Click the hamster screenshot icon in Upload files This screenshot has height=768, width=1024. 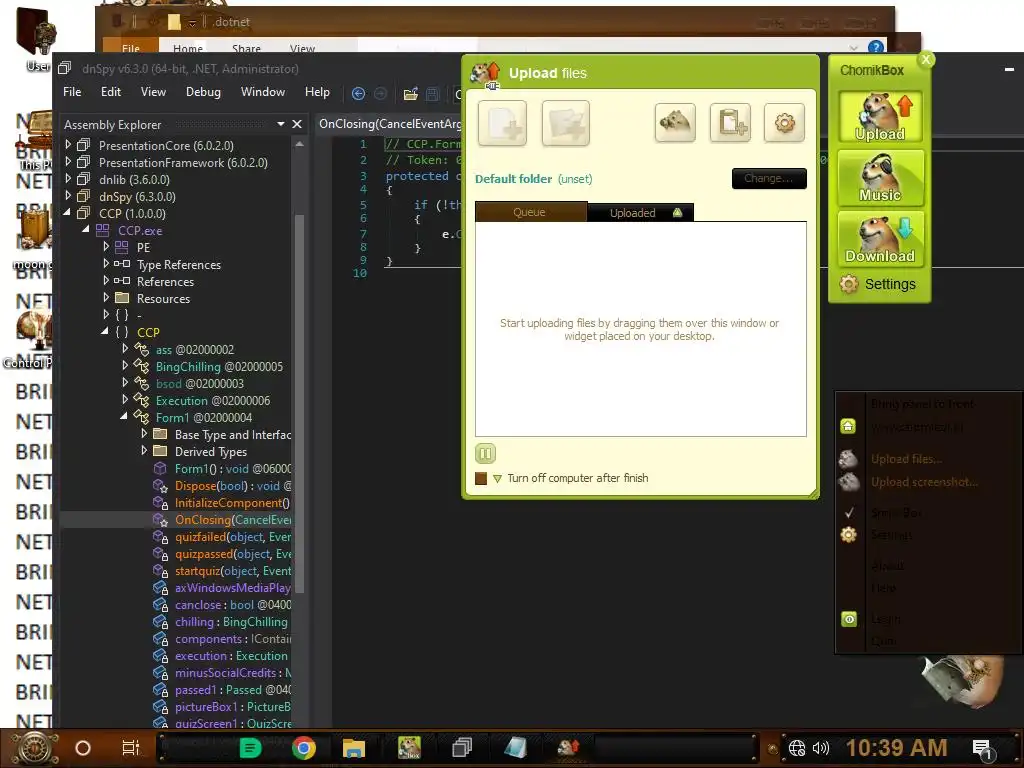point(675,122)
